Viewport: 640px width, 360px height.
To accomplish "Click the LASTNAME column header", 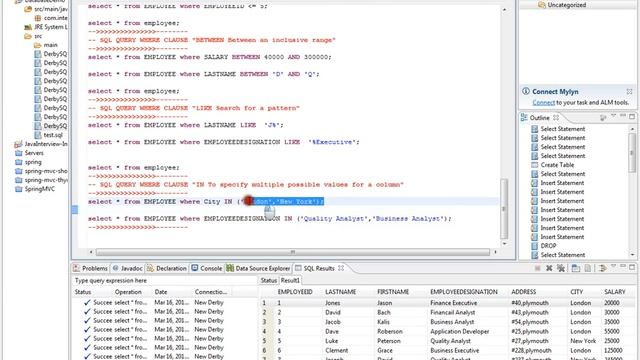I will (340, 292).
